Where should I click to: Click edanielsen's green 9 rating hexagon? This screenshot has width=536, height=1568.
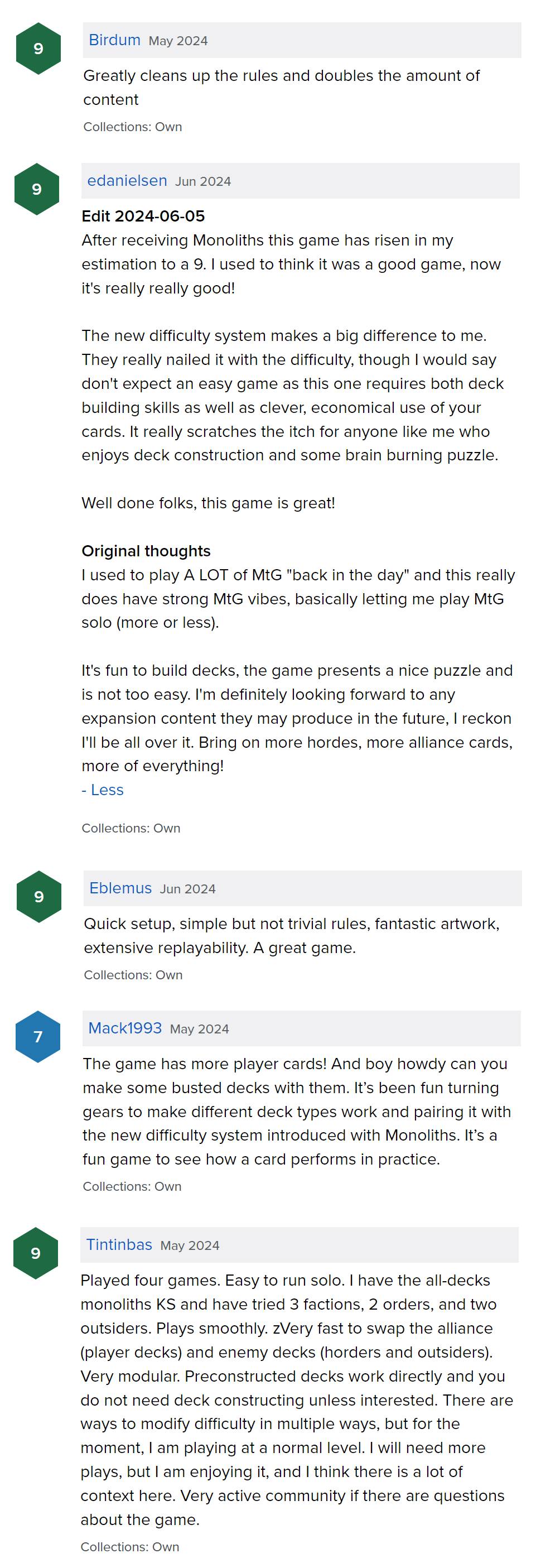click(37, 189)
